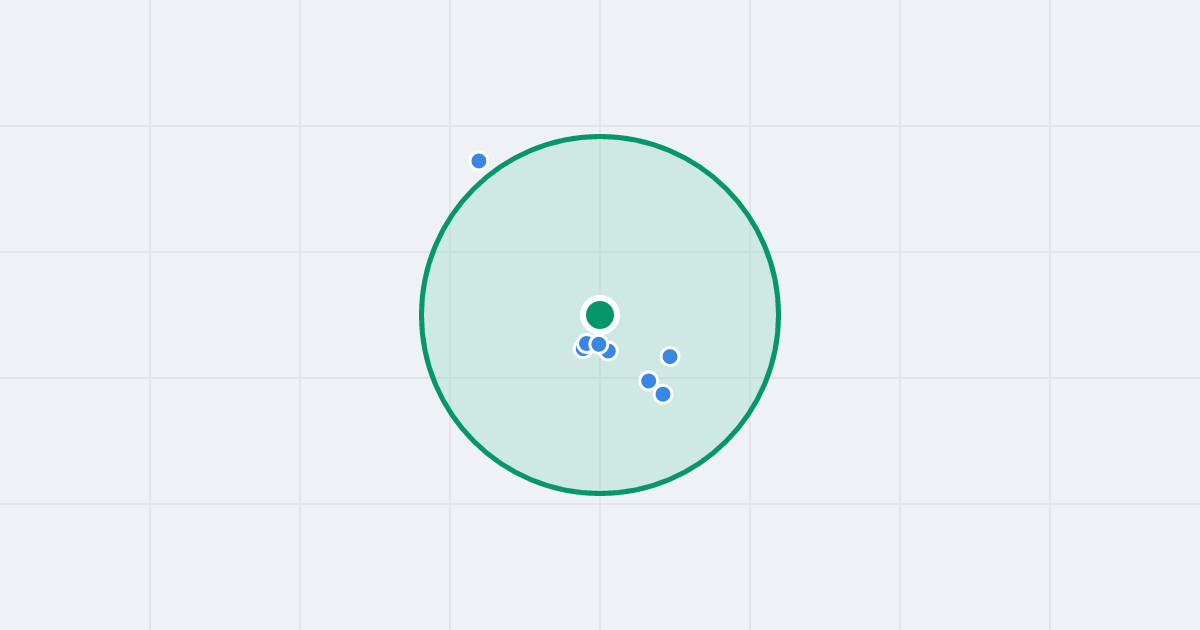
Task: Click the green center marker of the circle
Action: (600, 315)
